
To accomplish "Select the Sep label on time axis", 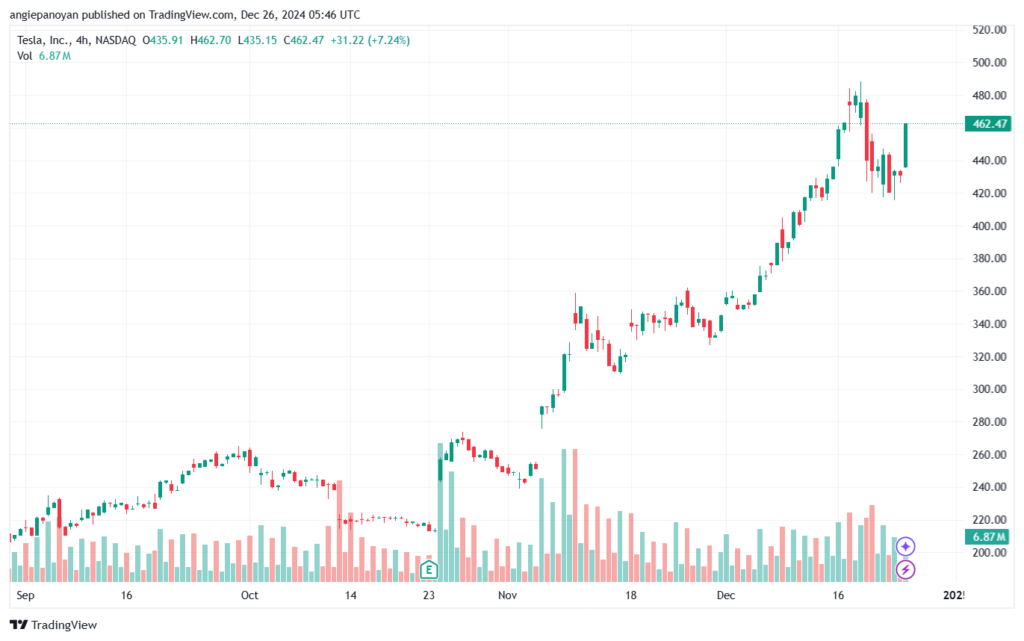I will (25, 595).
